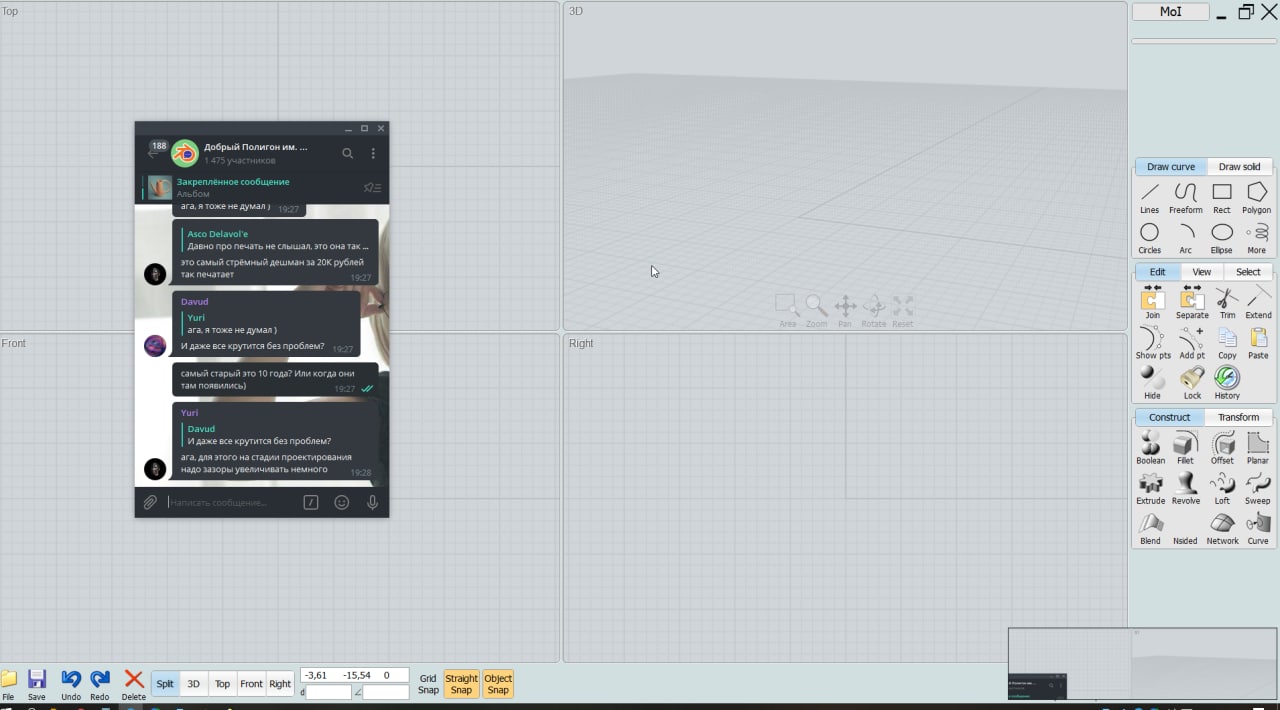Select the Circles tool

click(1150, 239)
